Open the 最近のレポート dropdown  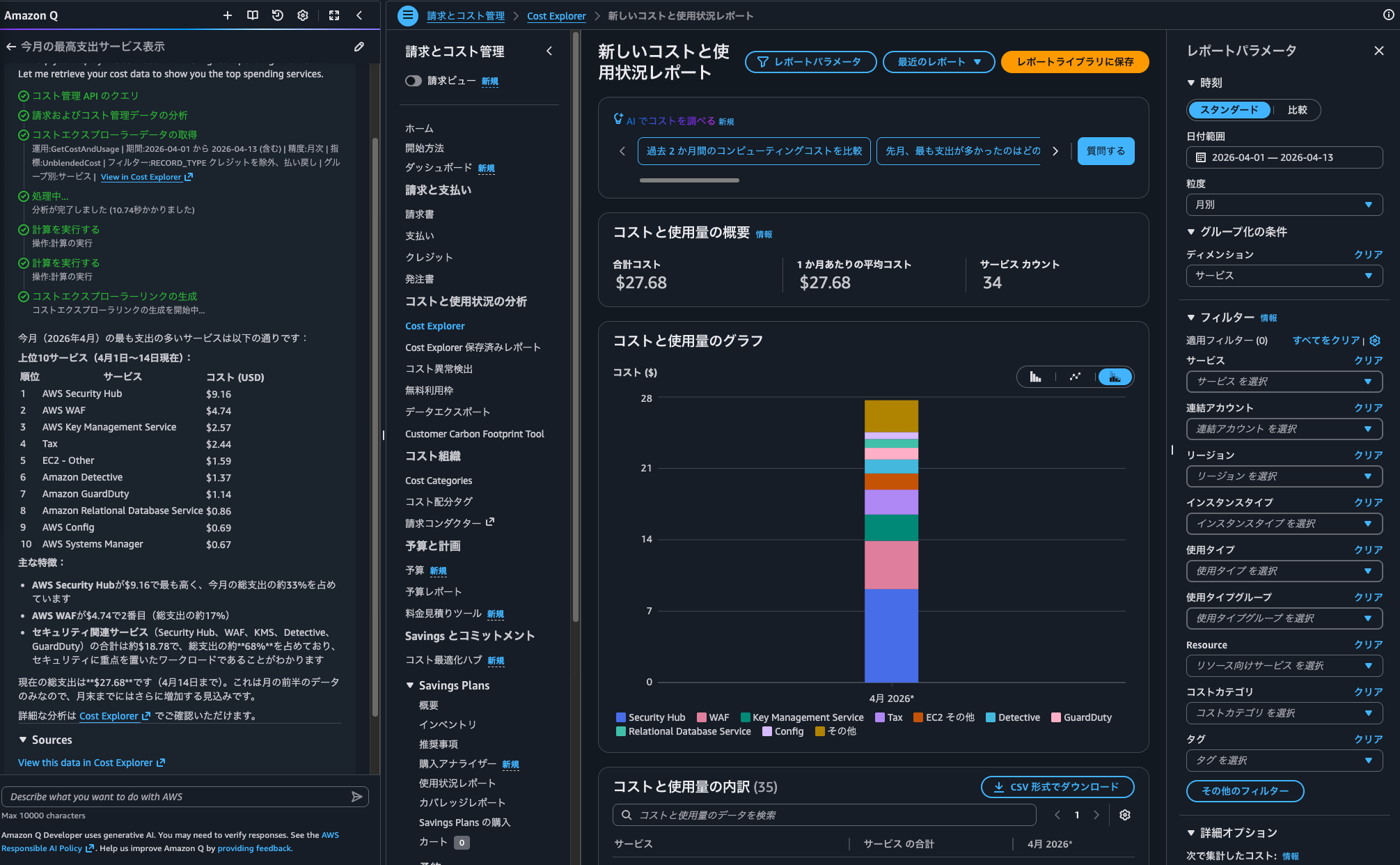pos(938,62)
